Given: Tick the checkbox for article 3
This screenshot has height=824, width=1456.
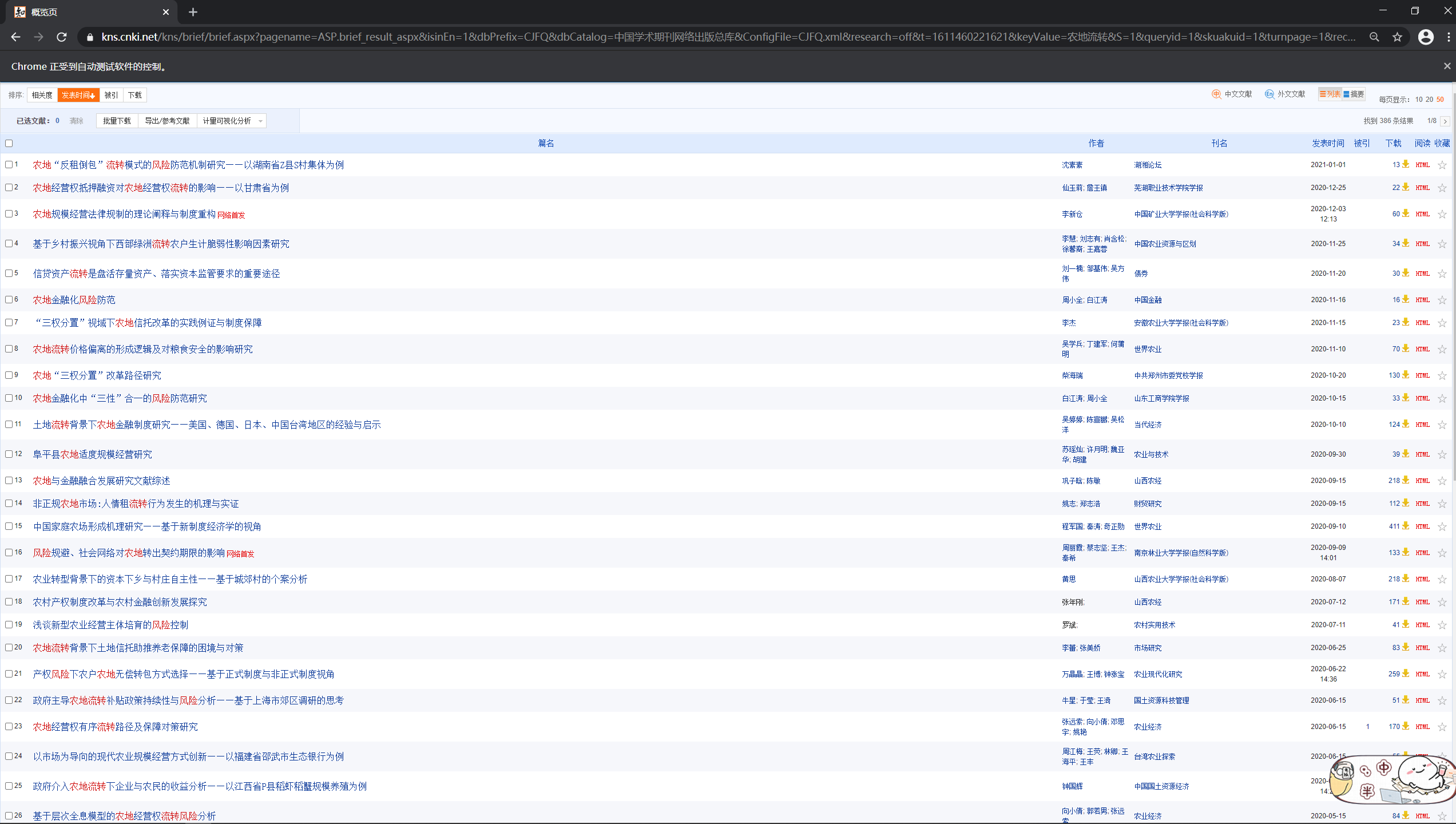Looking at the screenshot, I should point(9,213).
